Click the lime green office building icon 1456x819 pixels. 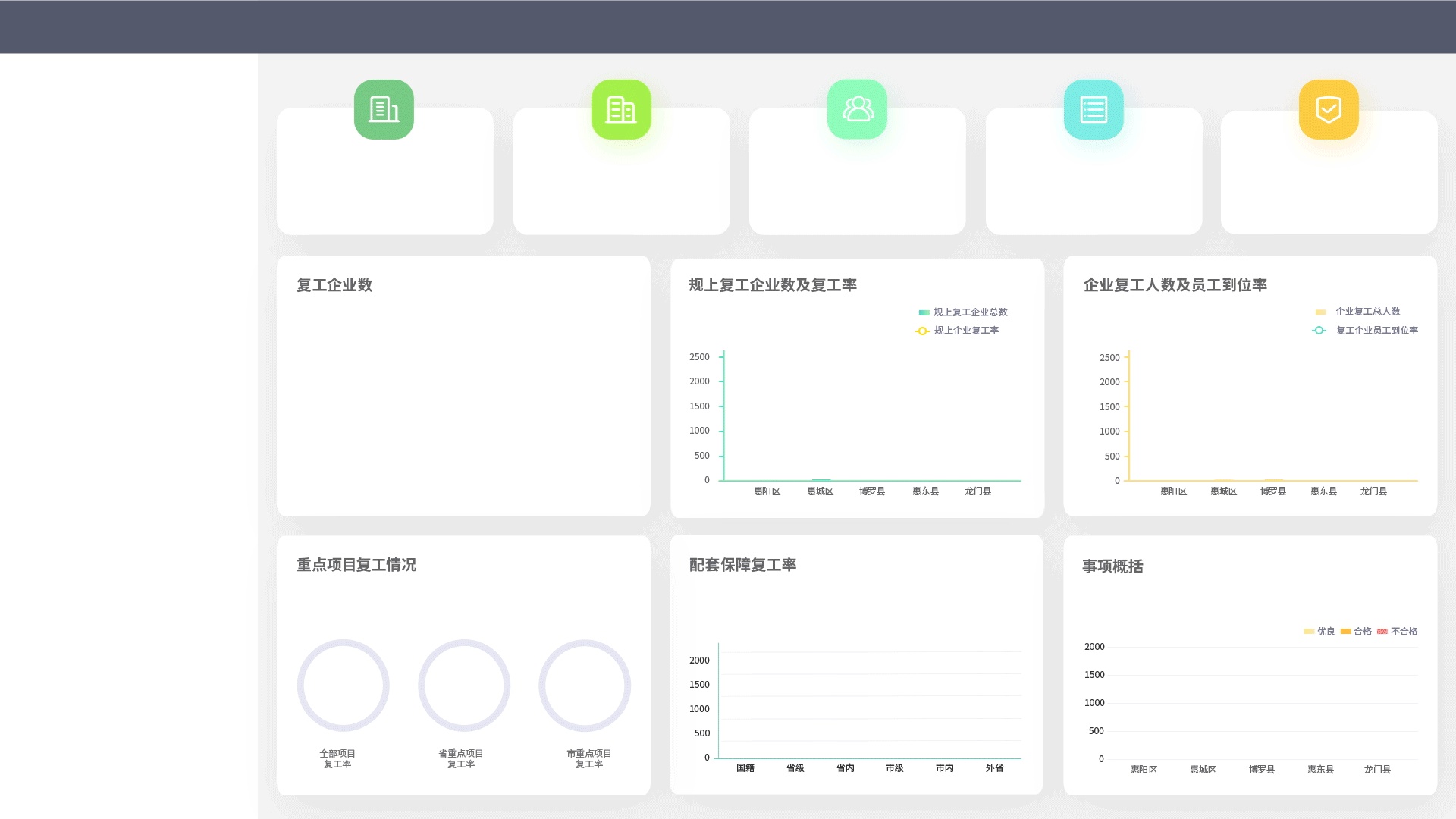coord(621,109)
